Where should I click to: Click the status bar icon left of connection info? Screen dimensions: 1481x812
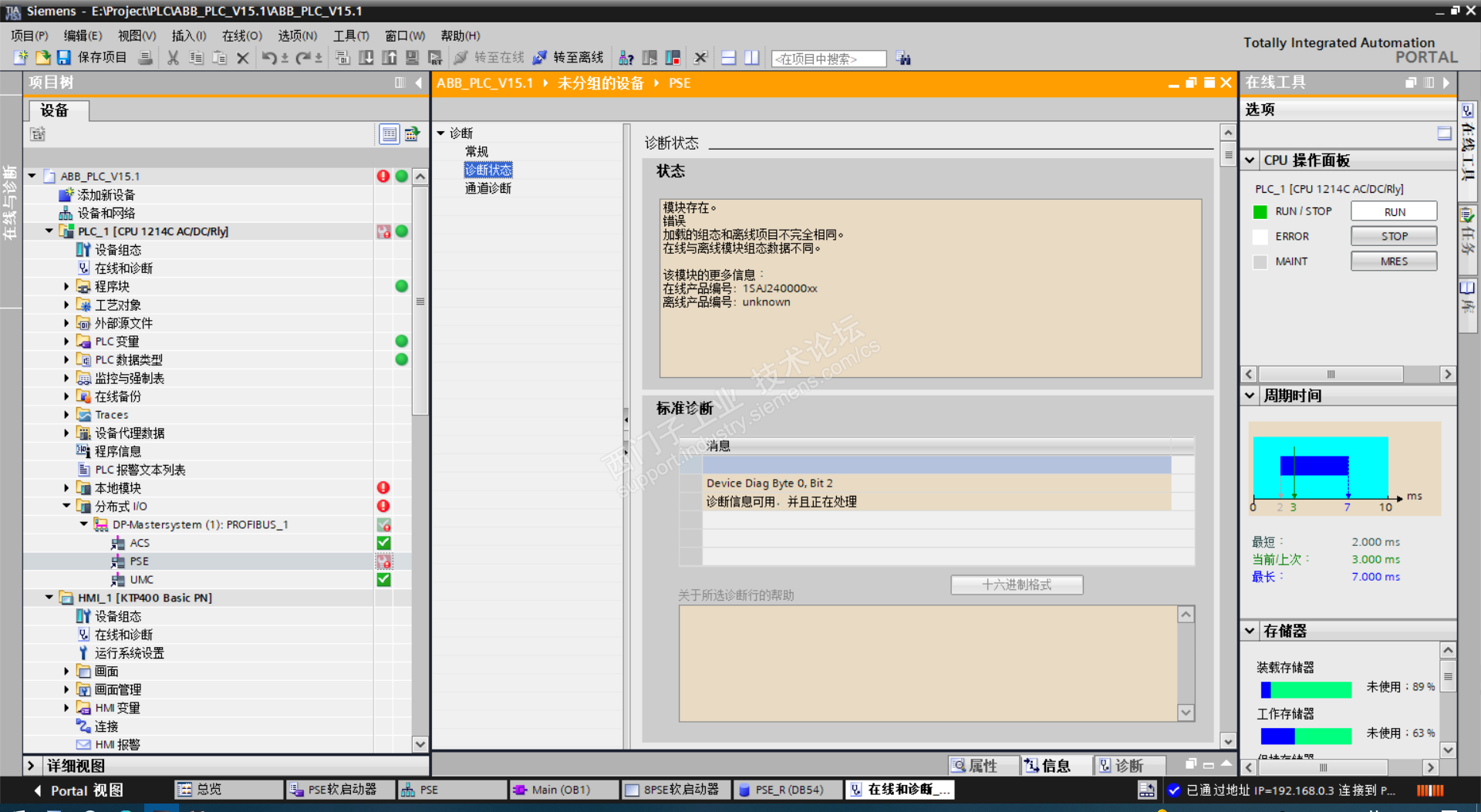click(x=1146, y=790)
